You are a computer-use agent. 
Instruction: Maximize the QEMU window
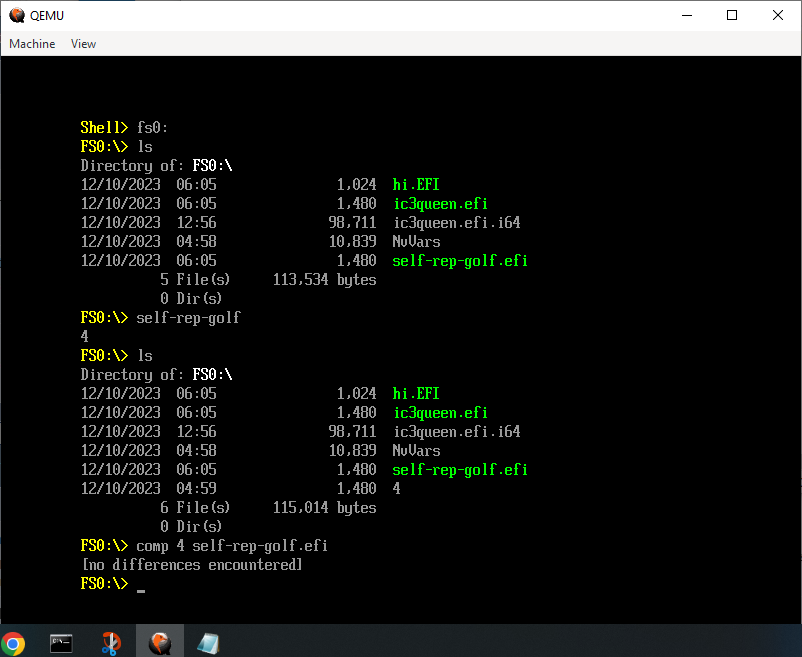point(732,15)
